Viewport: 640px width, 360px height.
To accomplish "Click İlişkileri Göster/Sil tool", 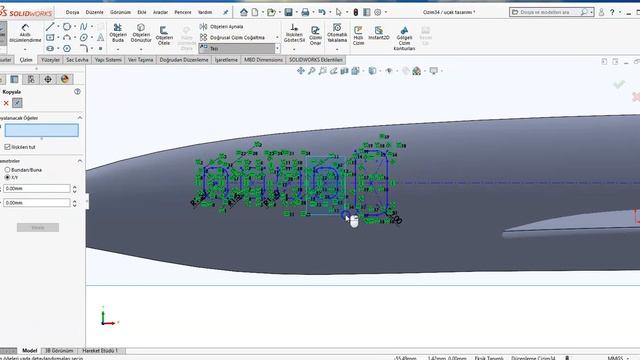I will [x=294, y=33].
